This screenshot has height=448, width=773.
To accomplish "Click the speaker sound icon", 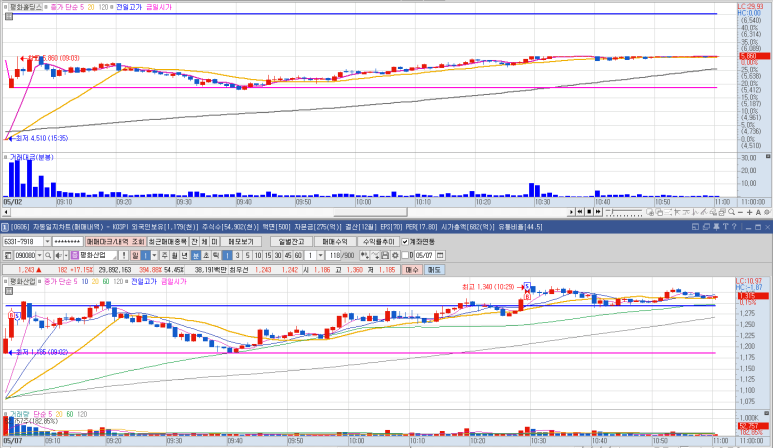I will click(59, 255).
